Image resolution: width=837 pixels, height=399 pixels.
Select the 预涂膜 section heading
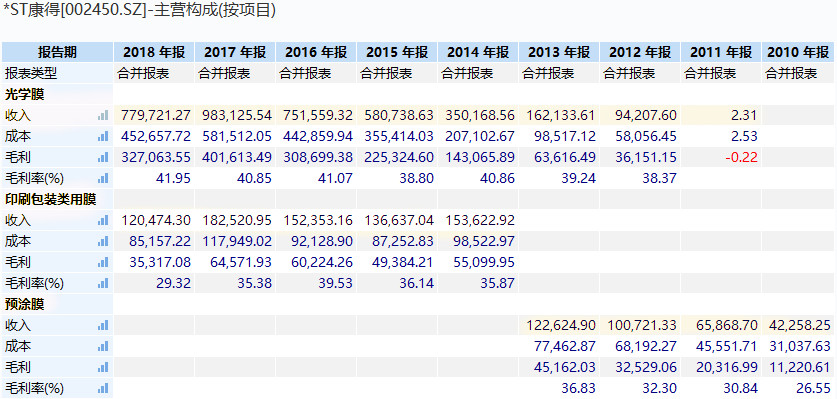(x=25, y=304)
